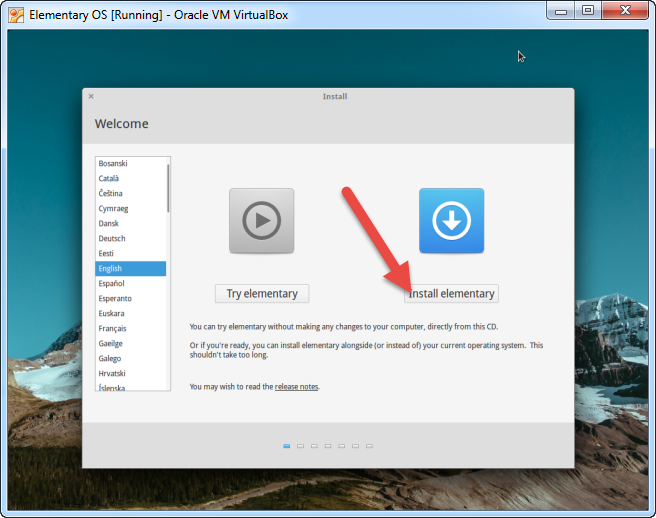Select Eesti in the language list
The width and height of the screenshot is (656, 518).
(x=131, y=254)
